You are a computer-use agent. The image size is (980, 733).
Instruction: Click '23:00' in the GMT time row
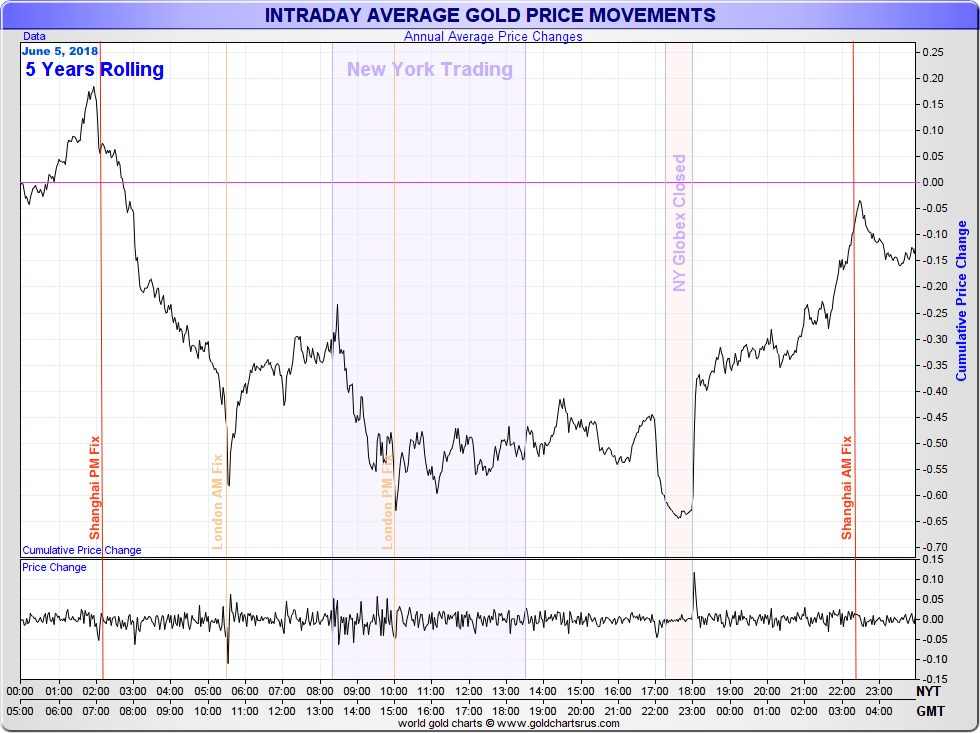pos(692,711)
